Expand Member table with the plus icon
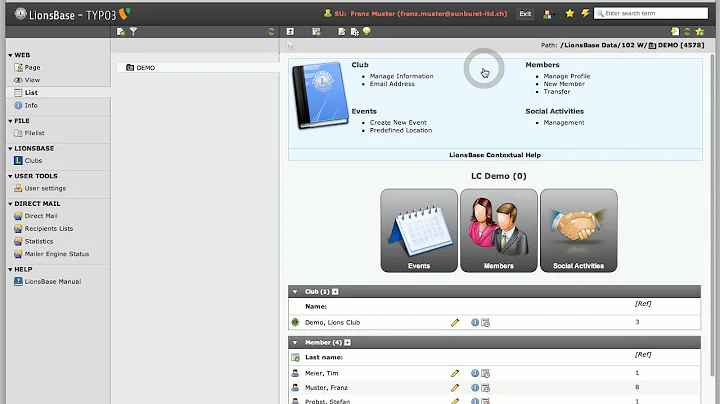720x404 pixels. pyautogui.click(x=348, y=342)
